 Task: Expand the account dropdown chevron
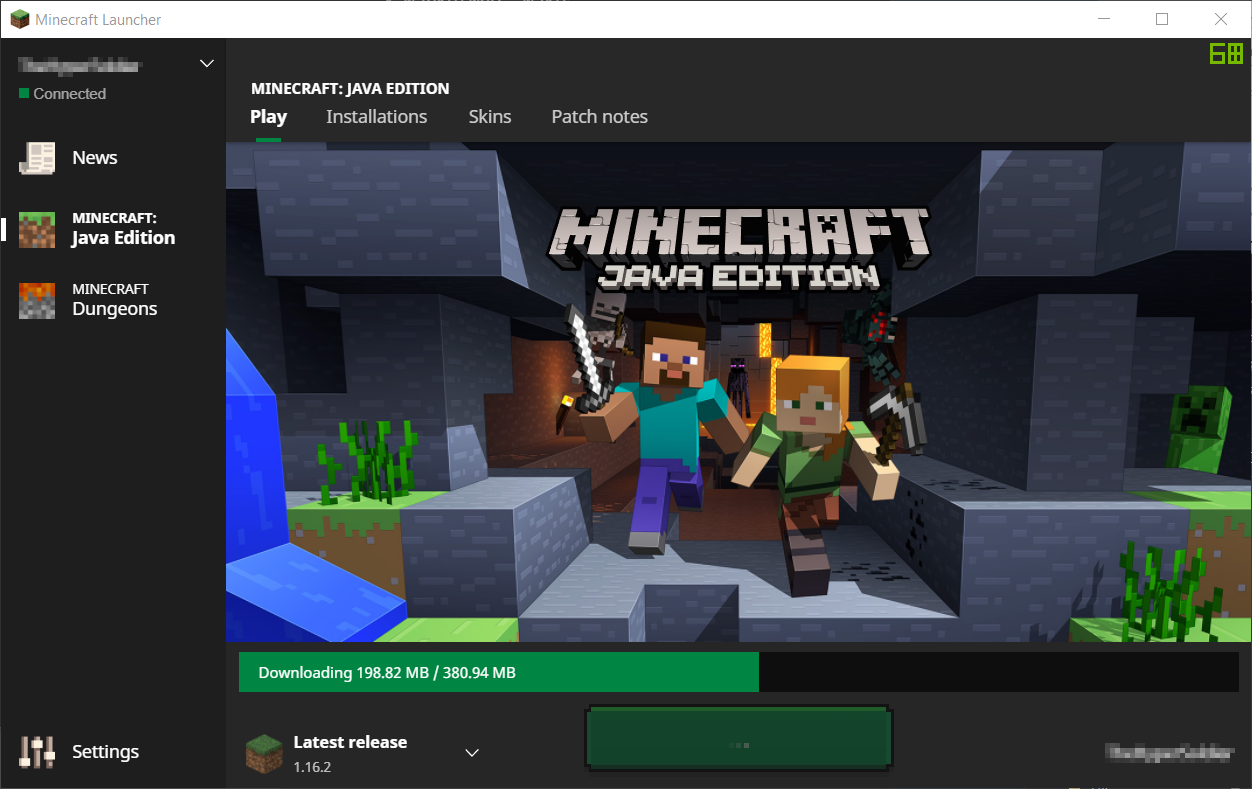pos(207,64)
